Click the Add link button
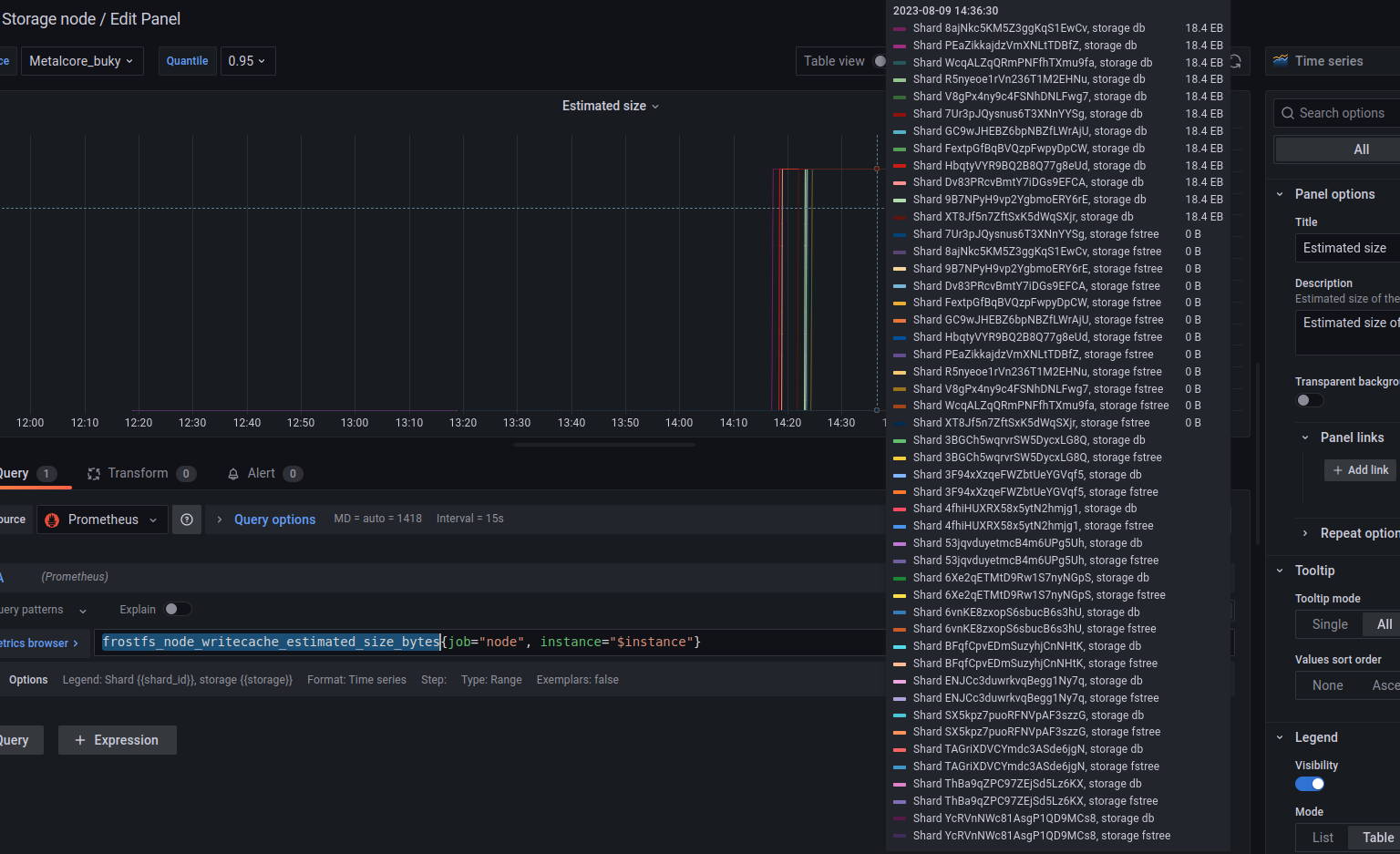The height and width of the screenshot is (854, 1400). click(x=1361, y=470)
